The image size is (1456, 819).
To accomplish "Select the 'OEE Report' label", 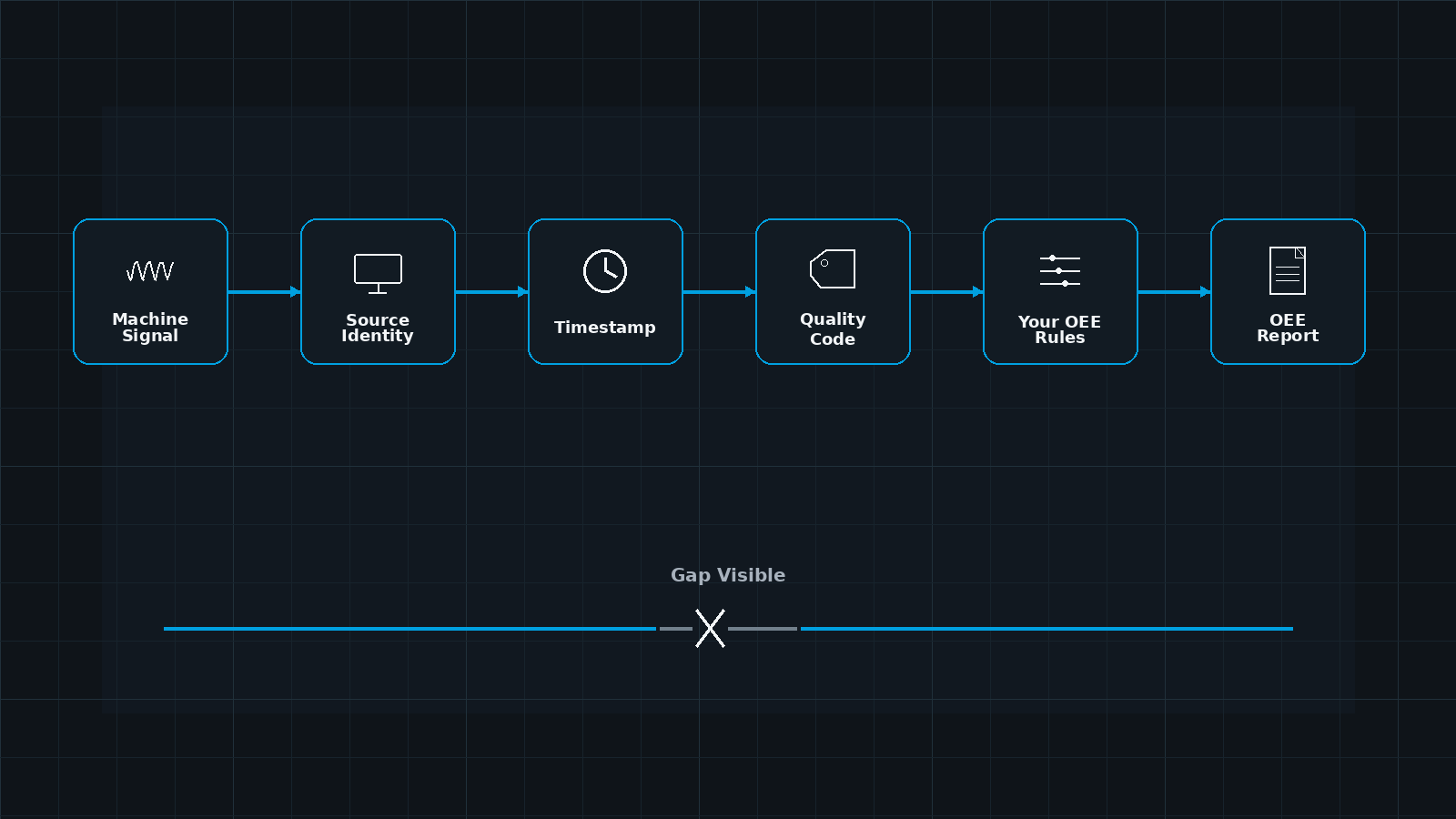I will 1288,328.
